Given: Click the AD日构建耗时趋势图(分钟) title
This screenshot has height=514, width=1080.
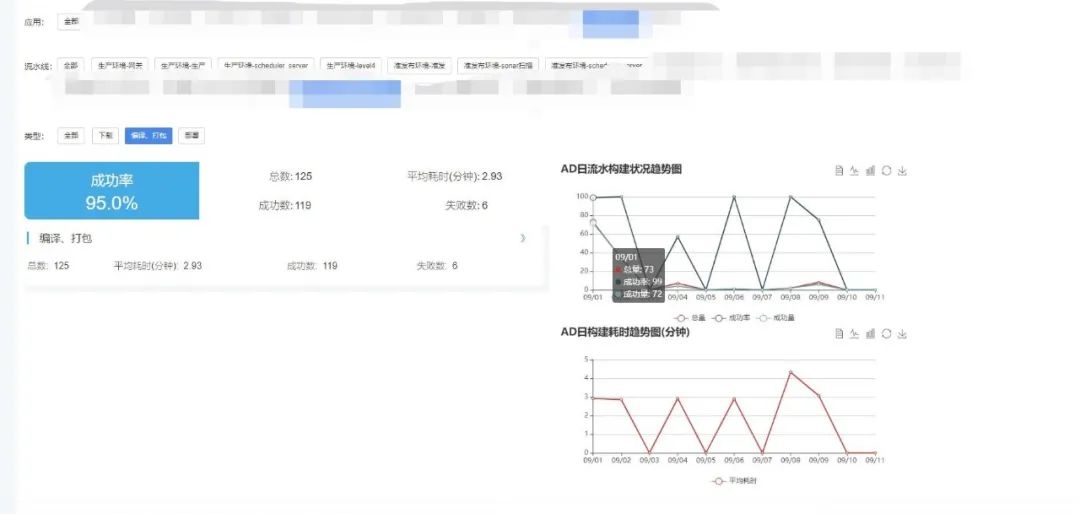Looking at the screenshot, I should coord(625,332).
